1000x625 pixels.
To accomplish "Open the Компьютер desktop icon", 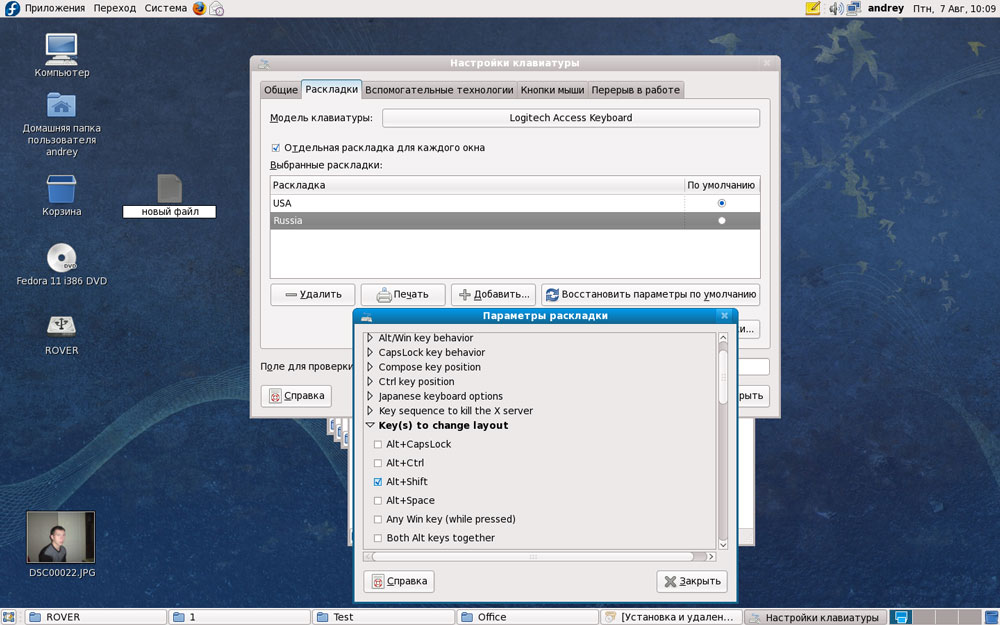I will pos(61,49).
